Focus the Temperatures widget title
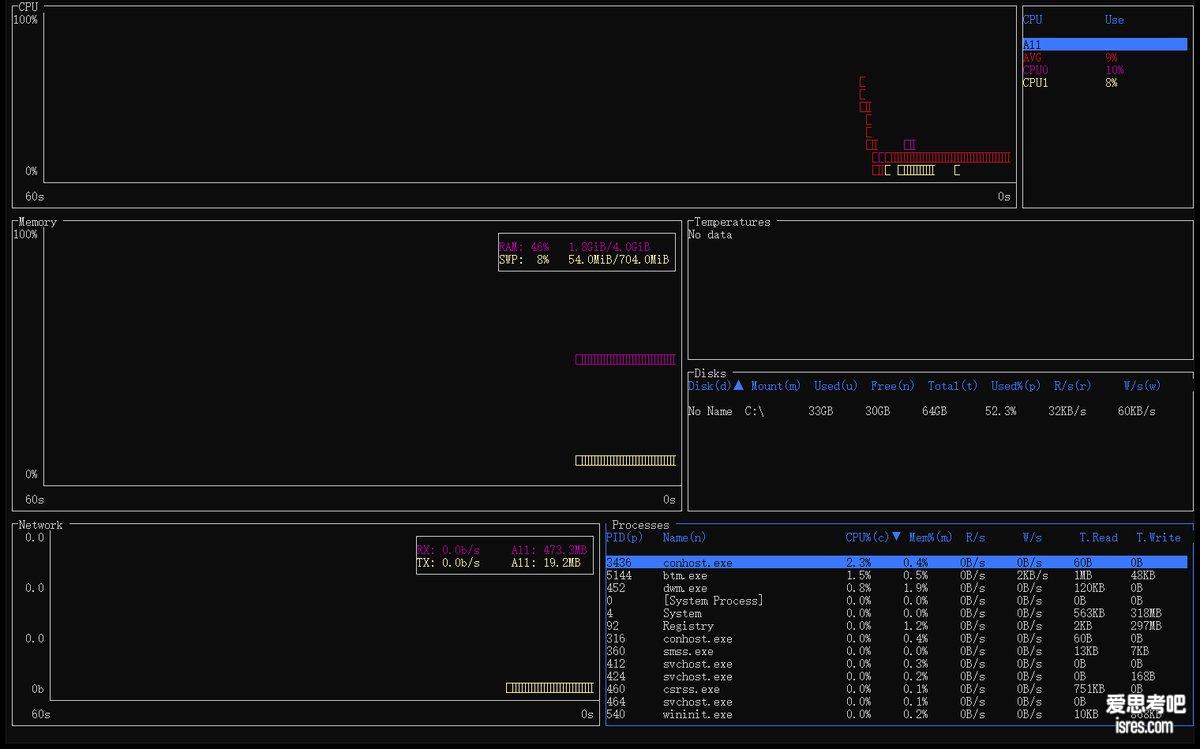Screen dimensions: 1200x749 point(732,222)
